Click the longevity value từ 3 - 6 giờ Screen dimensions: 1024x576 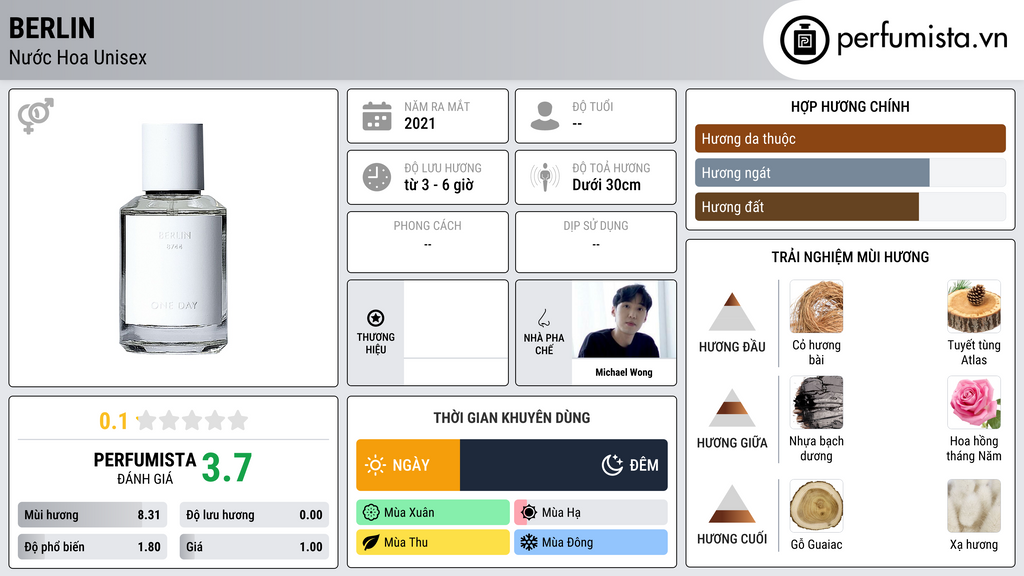click(438, 185)
